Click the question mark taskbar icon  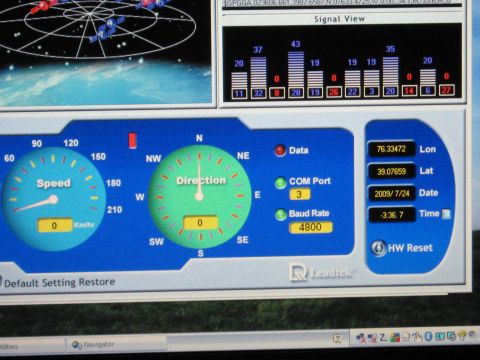(x=337, y=339)
